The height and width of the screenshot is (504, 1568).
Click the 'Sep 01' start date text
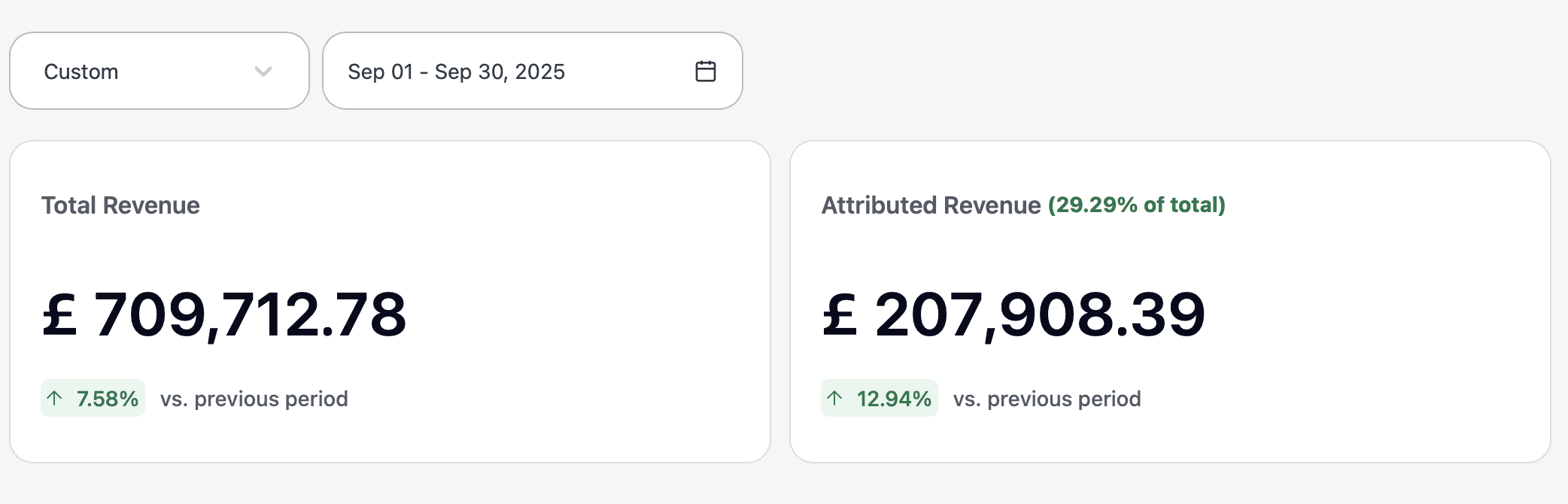coord(380,71)
